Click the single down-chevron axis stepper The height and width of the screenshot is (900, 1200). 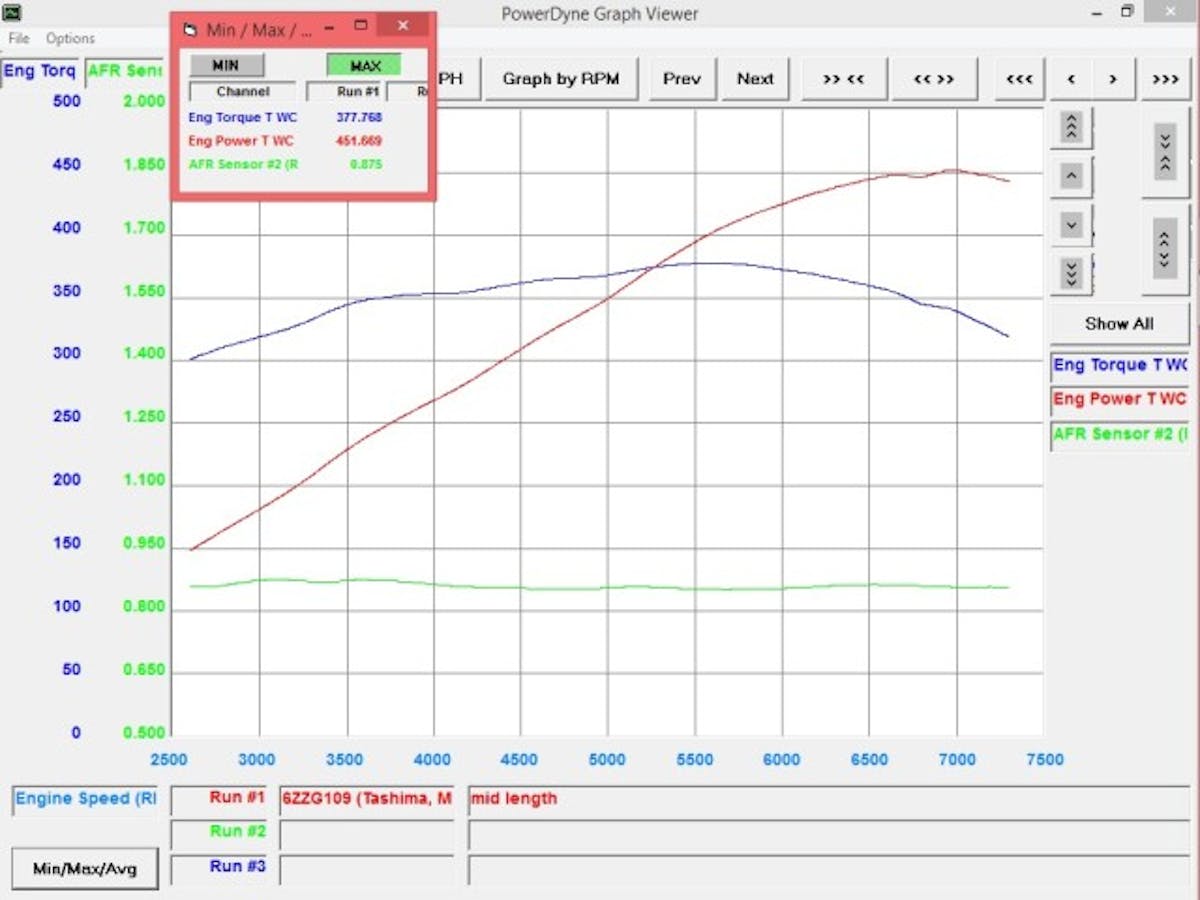1071,225
